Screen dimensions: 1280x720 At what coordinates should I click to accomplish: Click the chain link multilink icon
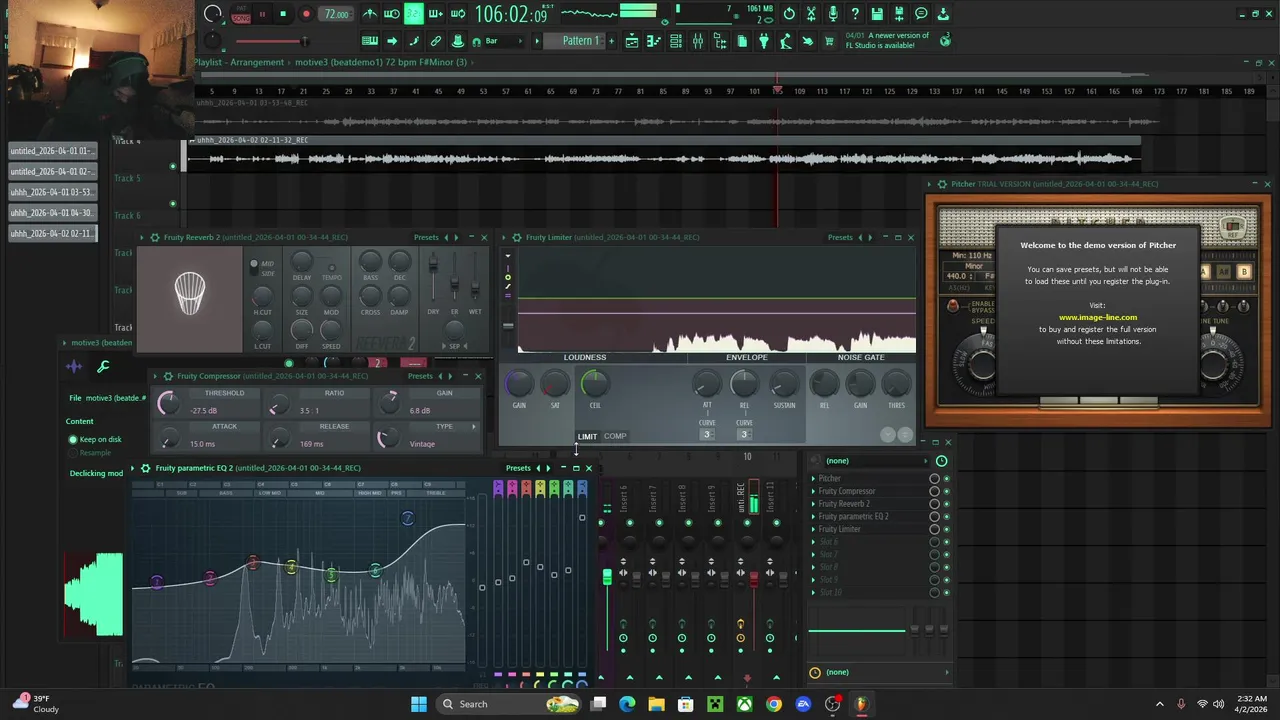pos(436,41)
